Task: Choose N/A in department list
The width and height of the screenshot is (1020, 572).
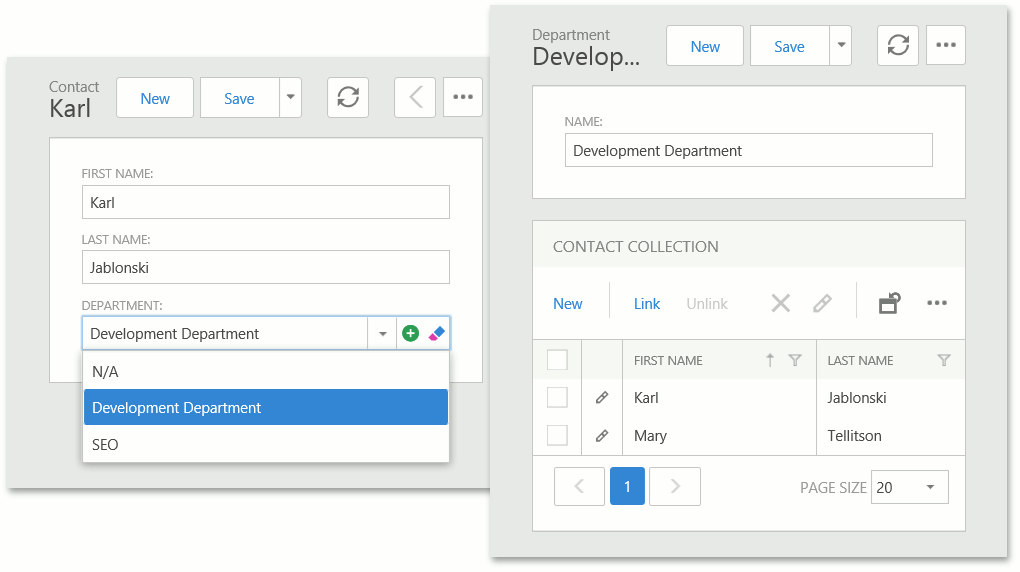Action: pyautogui.click(x=265, y=372)
